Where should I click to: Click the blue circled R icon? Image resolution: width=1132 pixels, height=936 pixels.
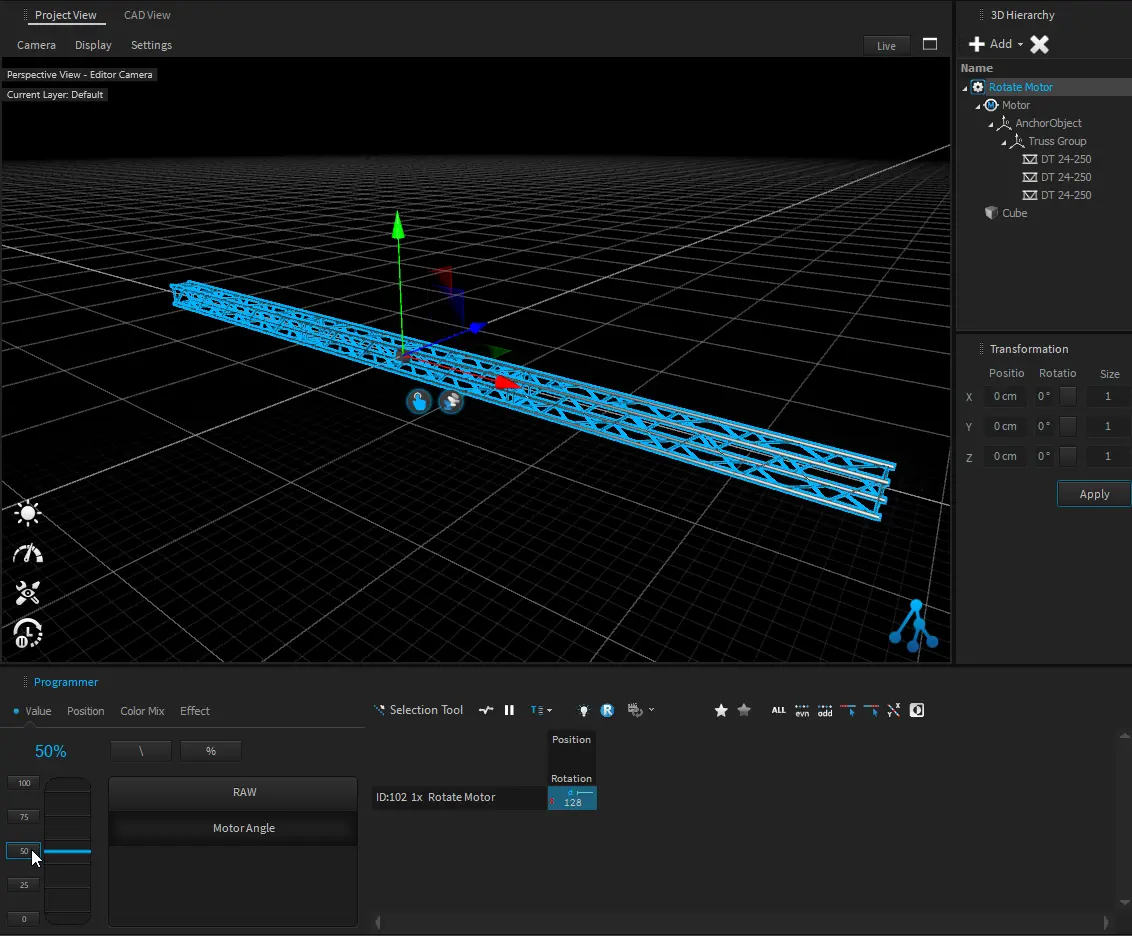click(607, 710)
